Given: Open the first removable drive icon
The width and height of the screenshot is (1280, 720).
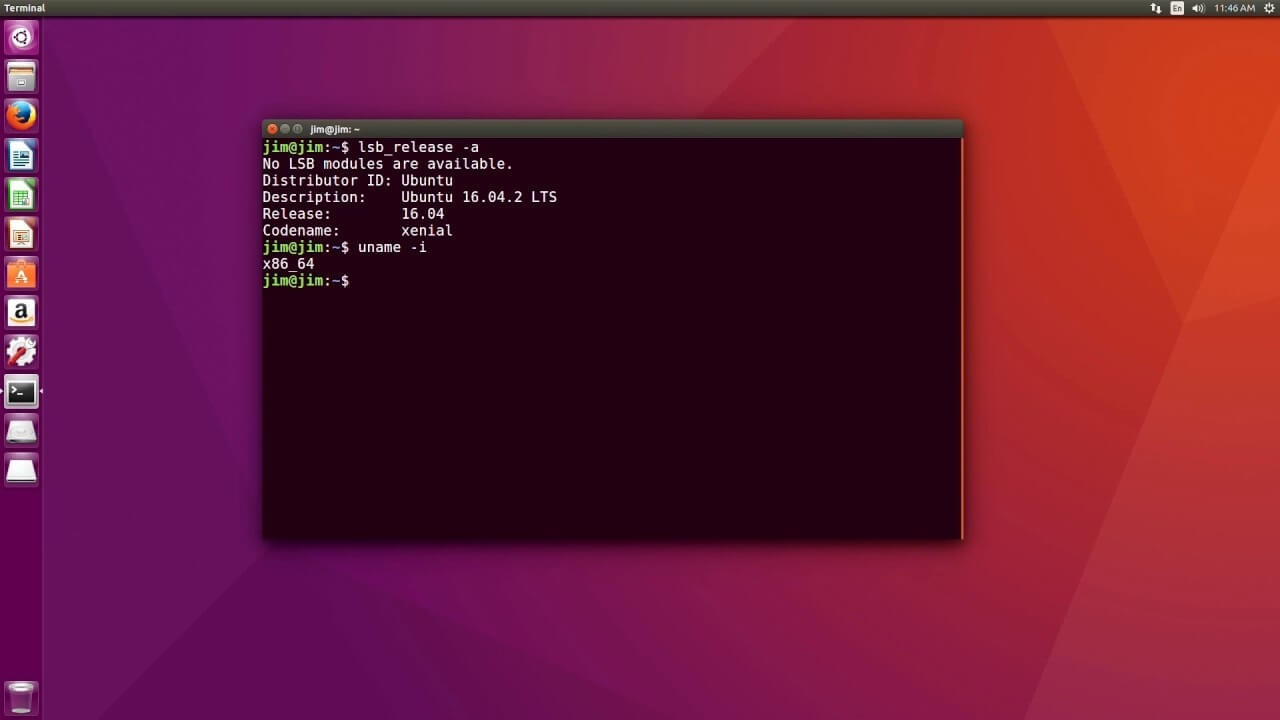Looking at the screenshot, I should 21,431.
